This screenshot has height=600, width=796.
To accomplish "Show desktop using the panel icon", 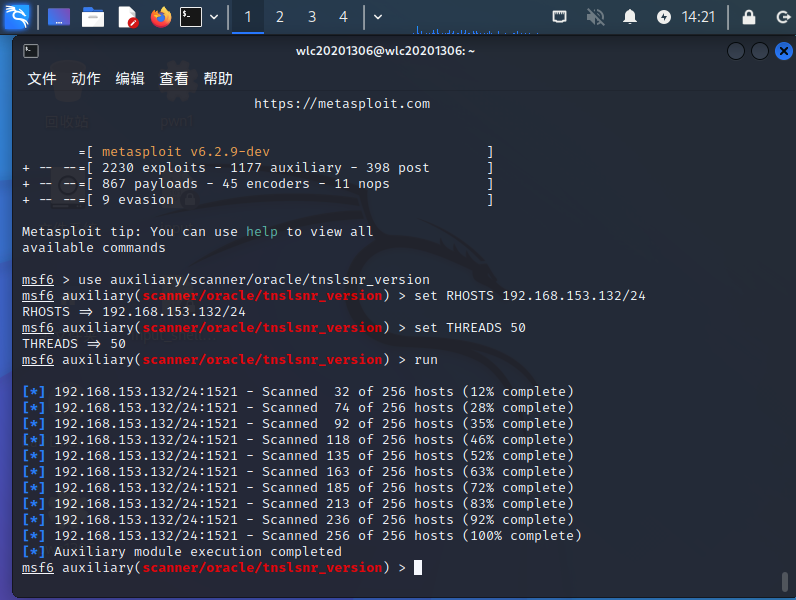I will [x=59, y=17].
